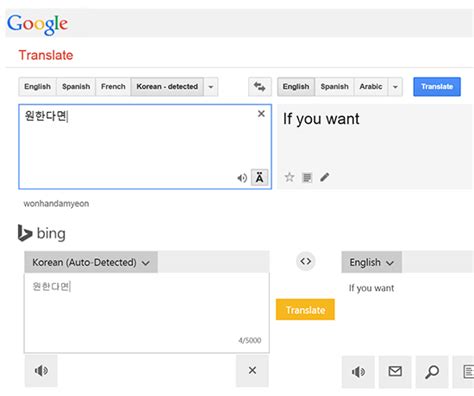
Task: Play Bing source text audio speaker
Action: pyautogui.click(x=41, y=371)
